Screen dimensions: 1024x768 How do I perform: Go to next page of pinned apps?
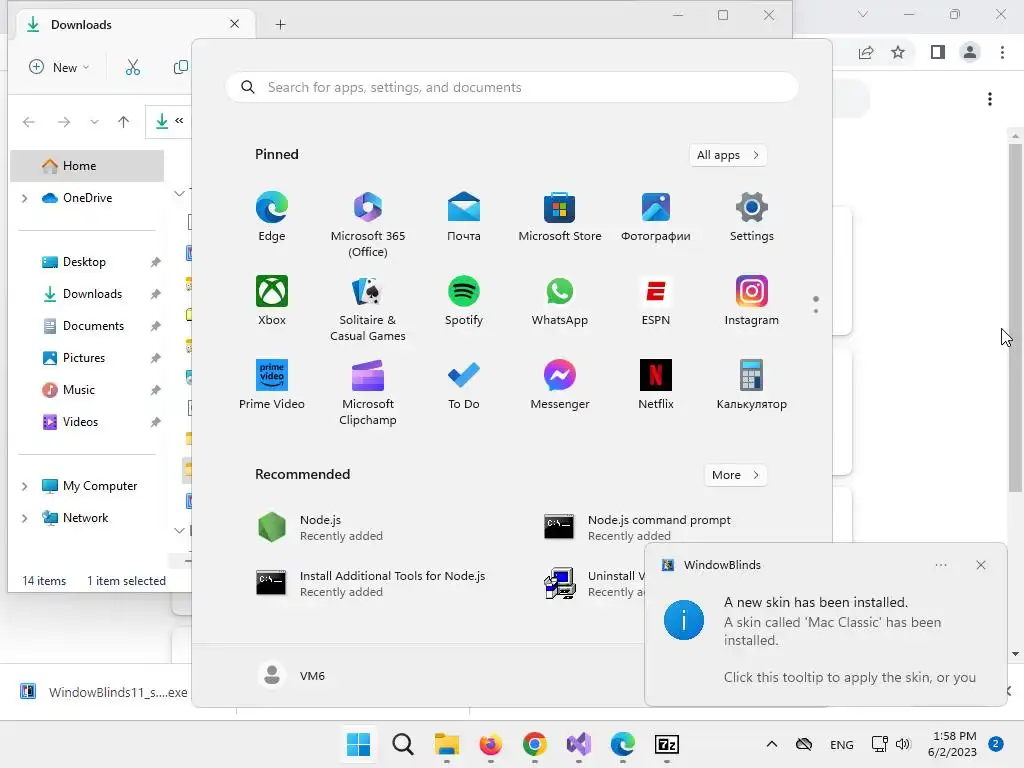point(816,310)
